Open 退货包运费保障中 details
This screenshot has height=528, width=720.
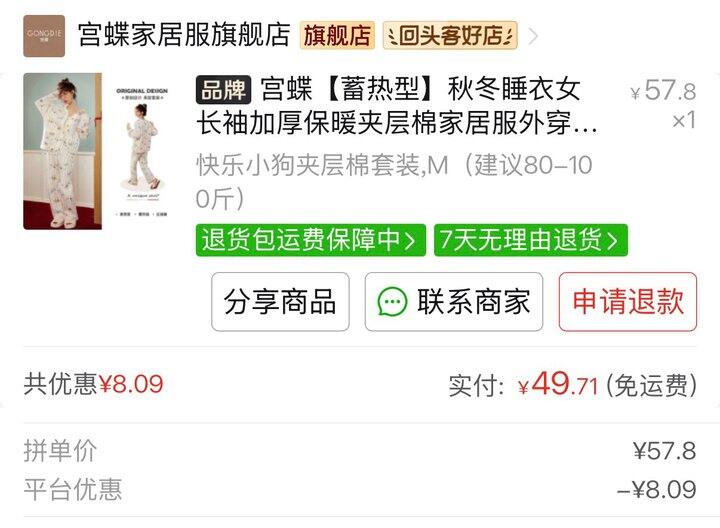pos(310,240)
